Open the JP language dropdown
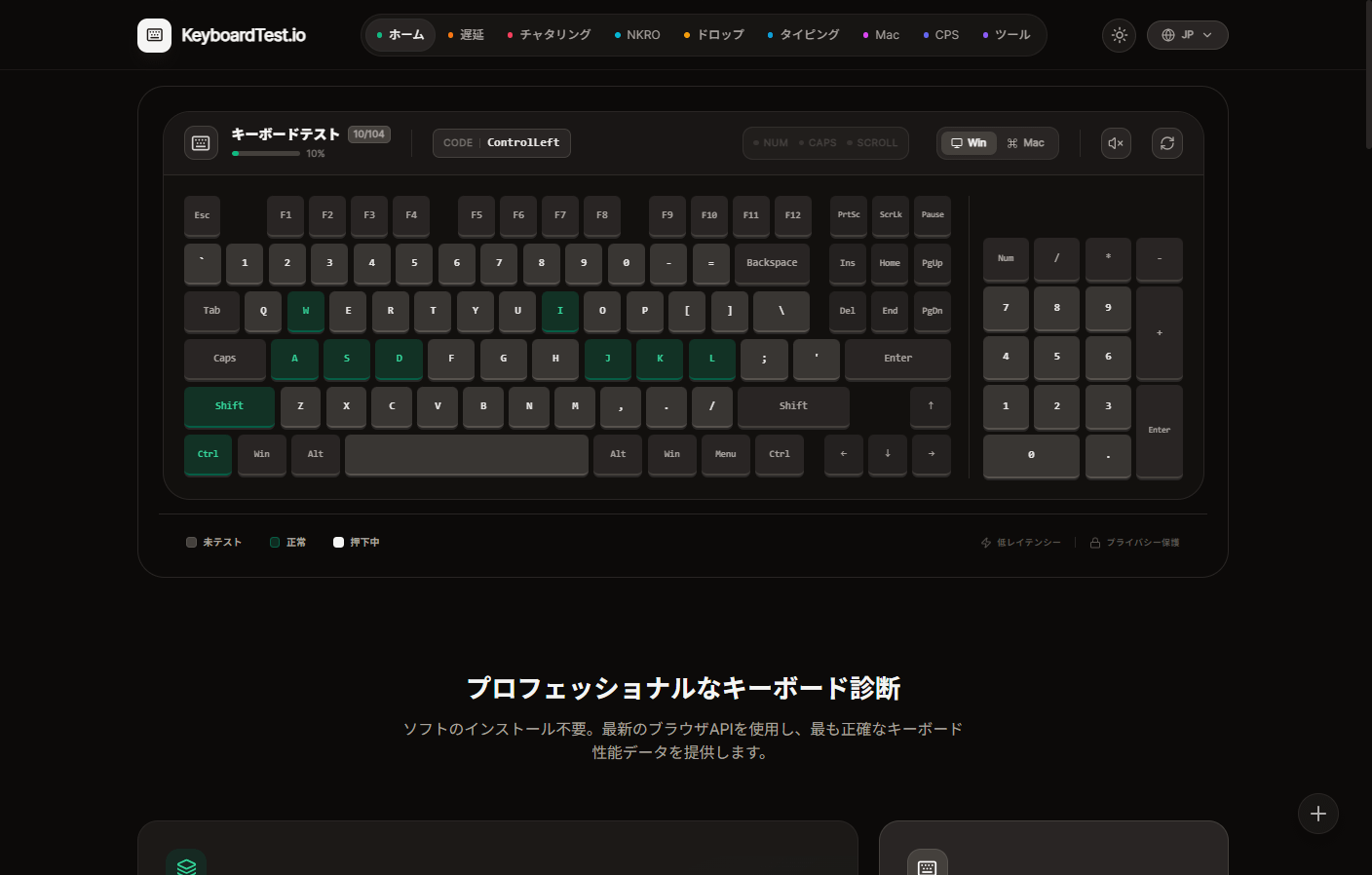The image size is (1372, 875). tap(1187, 35)
